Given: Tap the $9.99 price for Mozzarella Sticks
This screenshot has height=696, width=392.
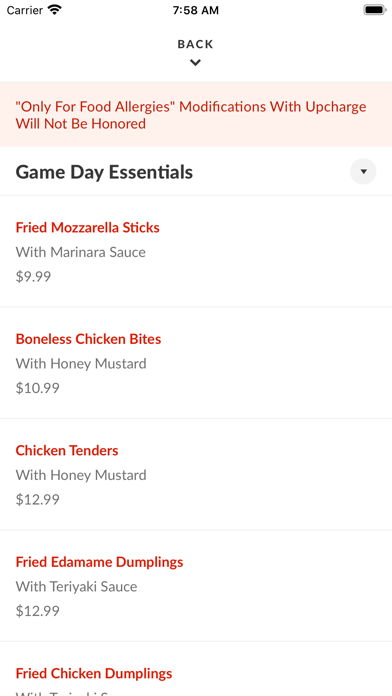Looking at the screenshot, I should [33, 277].
